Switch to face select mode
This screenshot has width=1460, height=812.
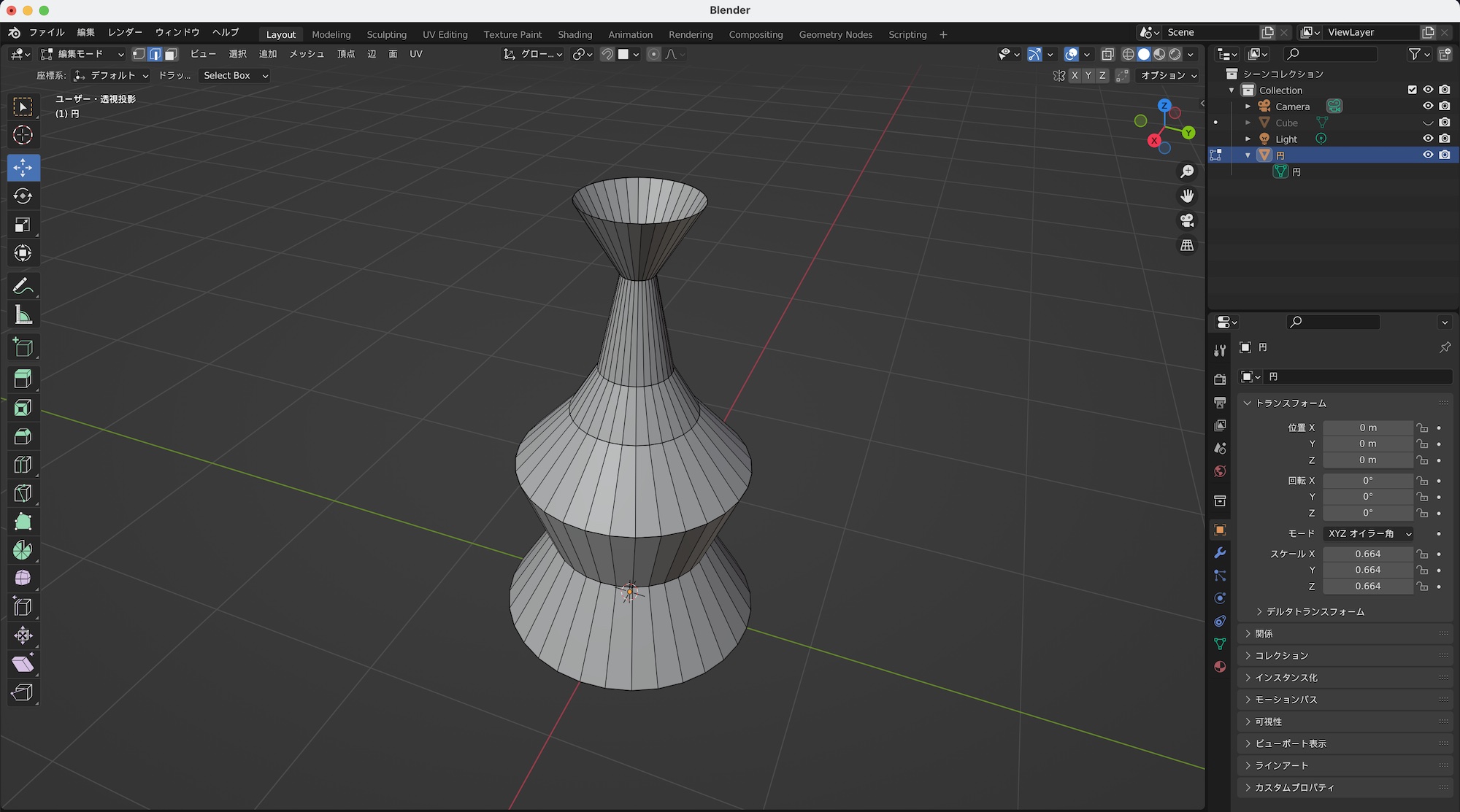tap(172, 54)
